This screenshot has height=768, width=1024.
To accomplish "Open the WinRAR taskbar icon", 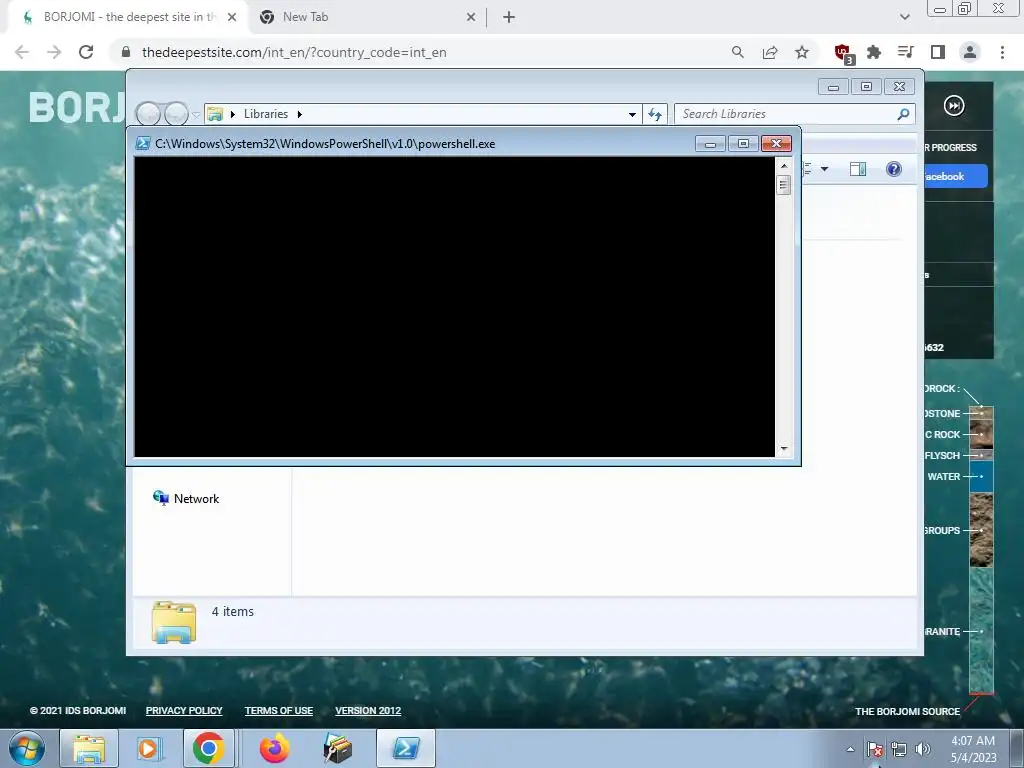I will (x=338, y=748).
